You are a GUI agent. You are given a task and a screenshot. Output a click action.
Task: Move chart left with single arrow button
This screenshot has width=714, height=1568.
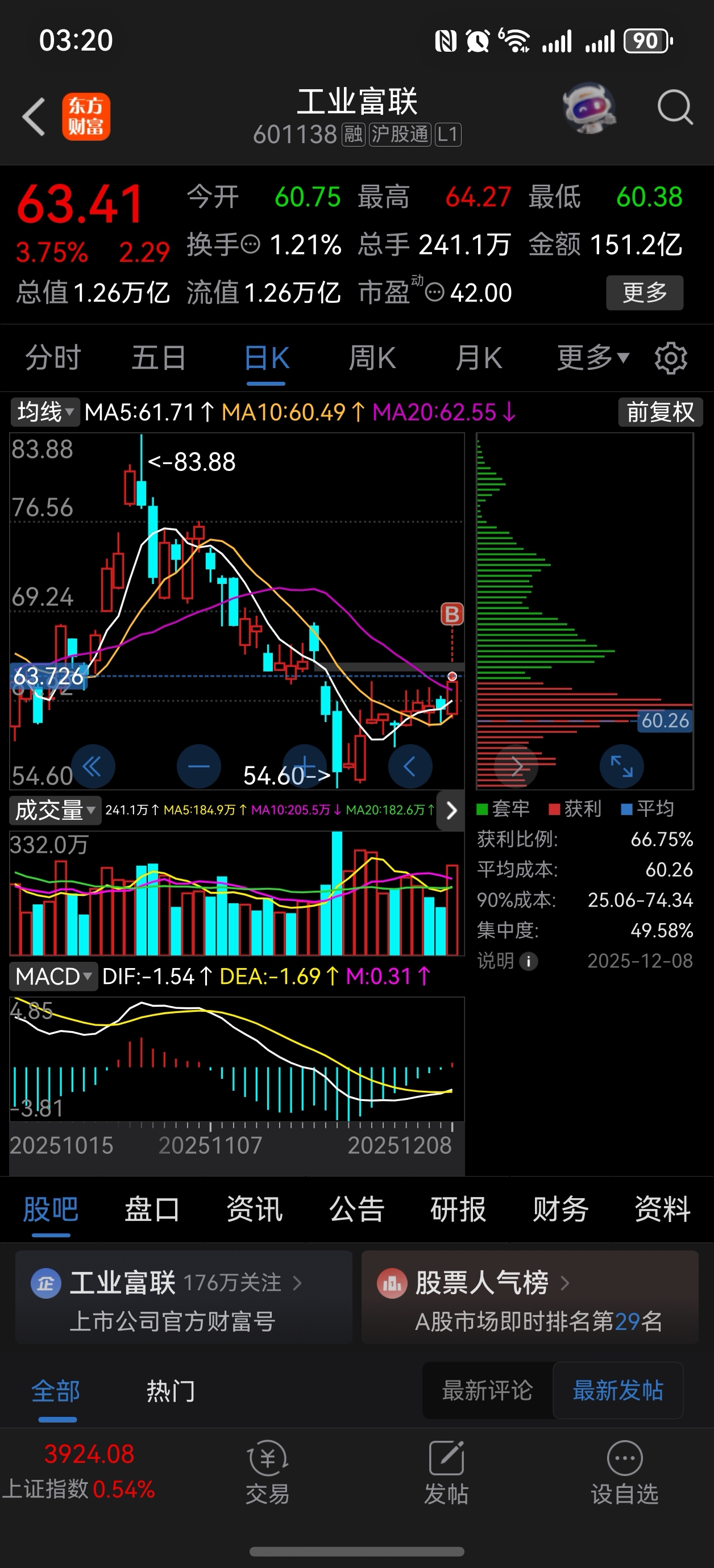410,766
